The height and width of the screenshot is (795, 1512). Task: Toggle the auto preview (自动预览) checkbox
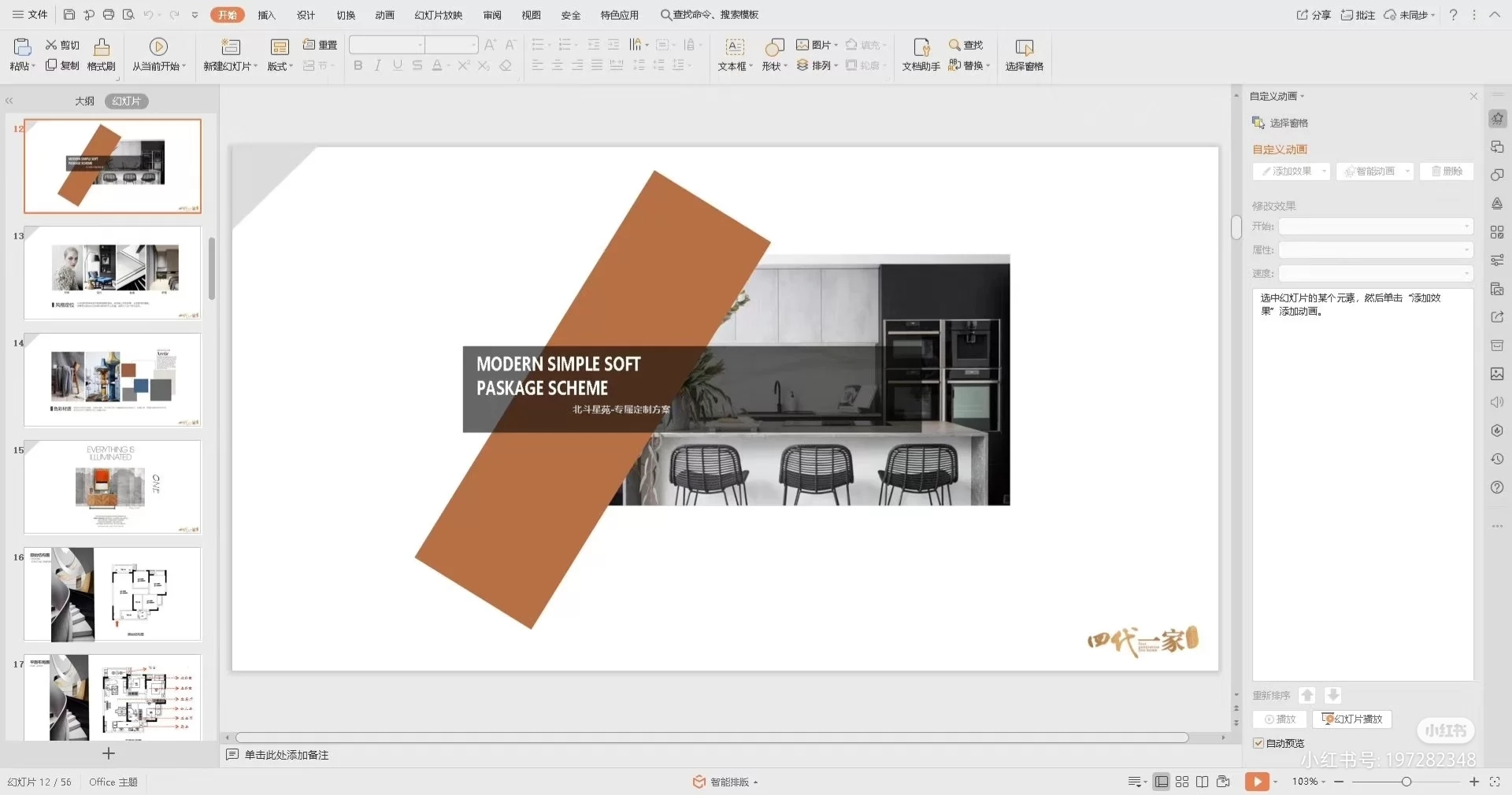(x=1258, y=743)
